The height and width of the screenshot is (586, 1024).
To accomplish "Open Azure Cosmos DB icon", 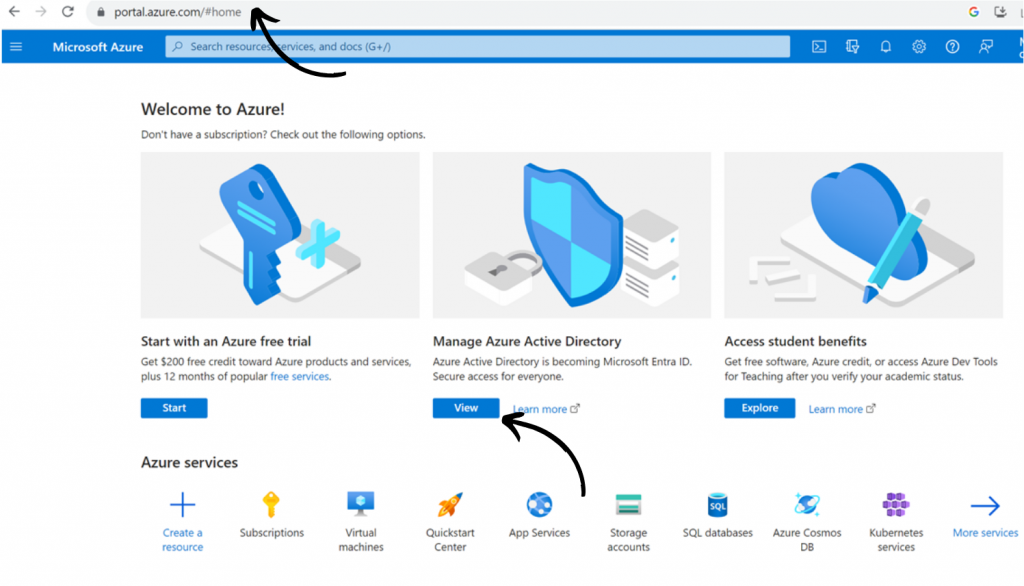I will click(x=807, y=504).
